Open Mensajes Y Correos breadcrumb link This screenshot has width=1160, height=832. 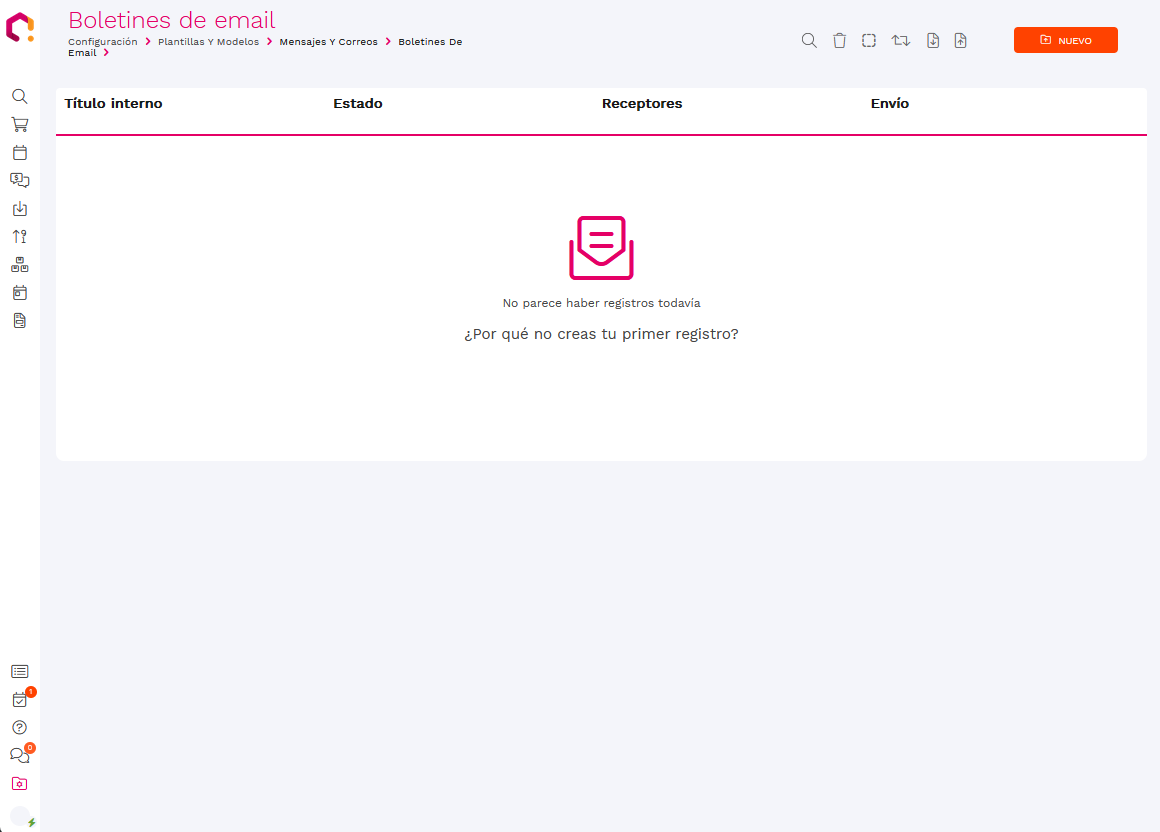pyautogui.click(x=328, y=42)
